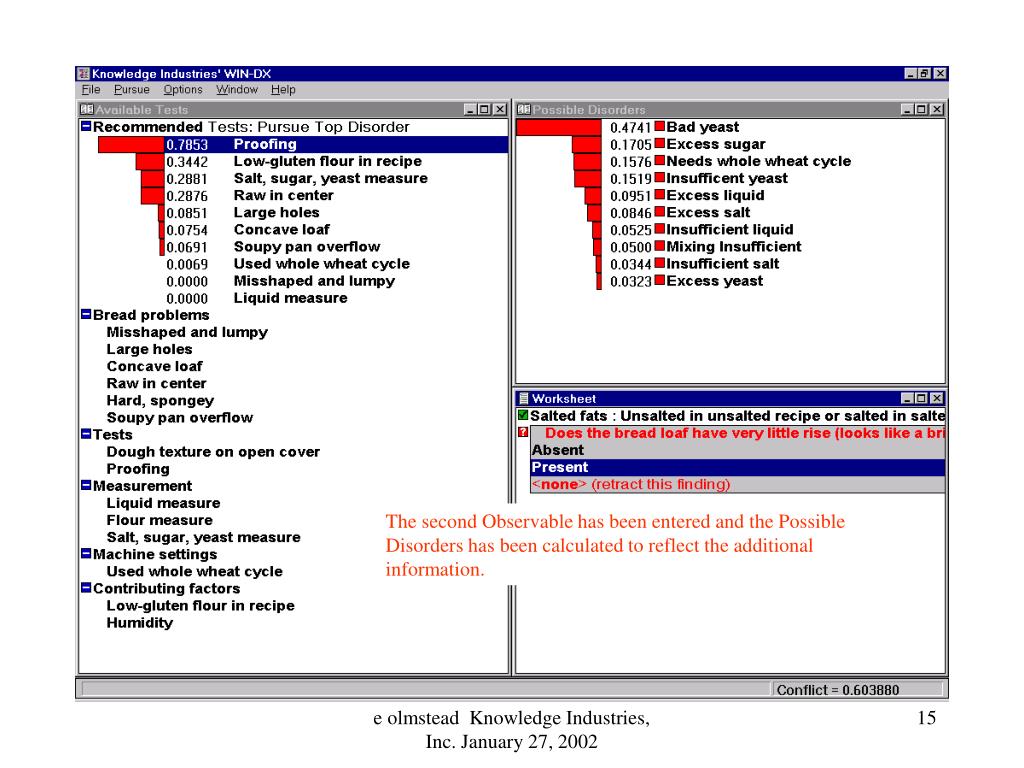Select recommended test Concave loaf
The width and height of the screenshot is (1024, 768).
(x=281, y=229)
